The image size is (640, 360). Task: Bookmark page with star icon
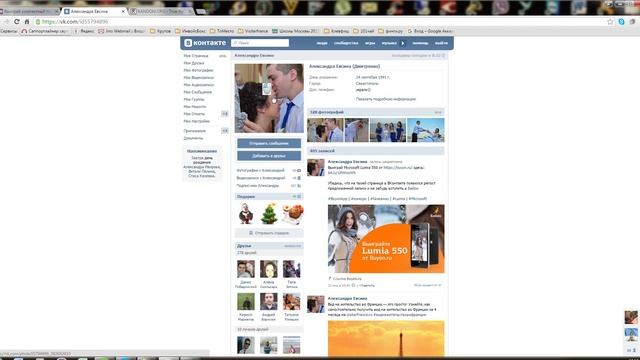click(610, 22)
